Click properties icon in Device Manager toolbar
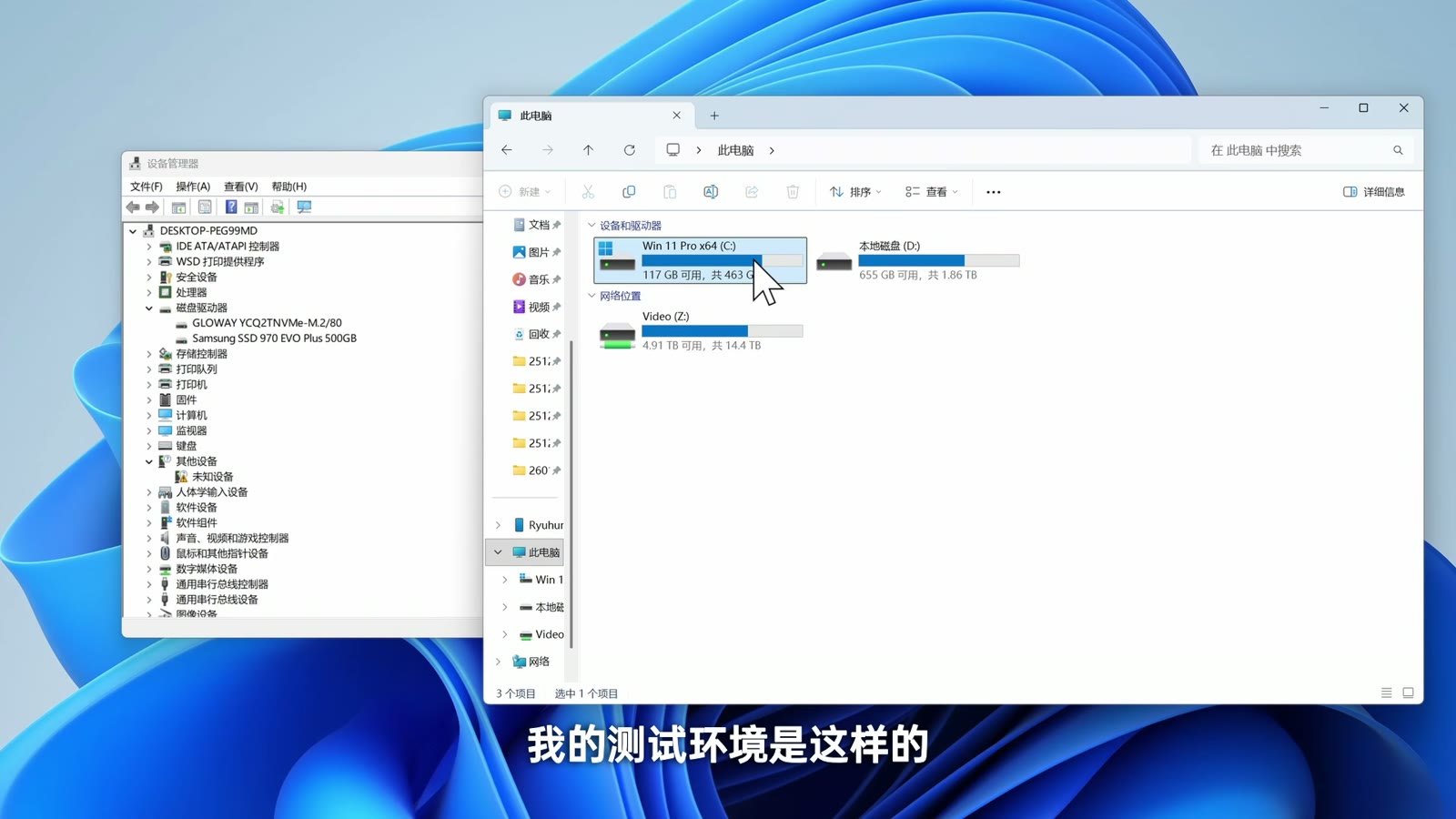The width and height of the screenshot is (1456, 819). pyautogui.click(x=205, y=207)
